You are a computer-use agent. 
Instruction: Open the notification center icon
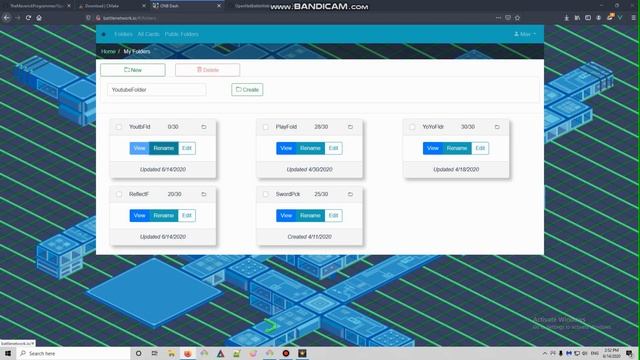click(629, 353)
